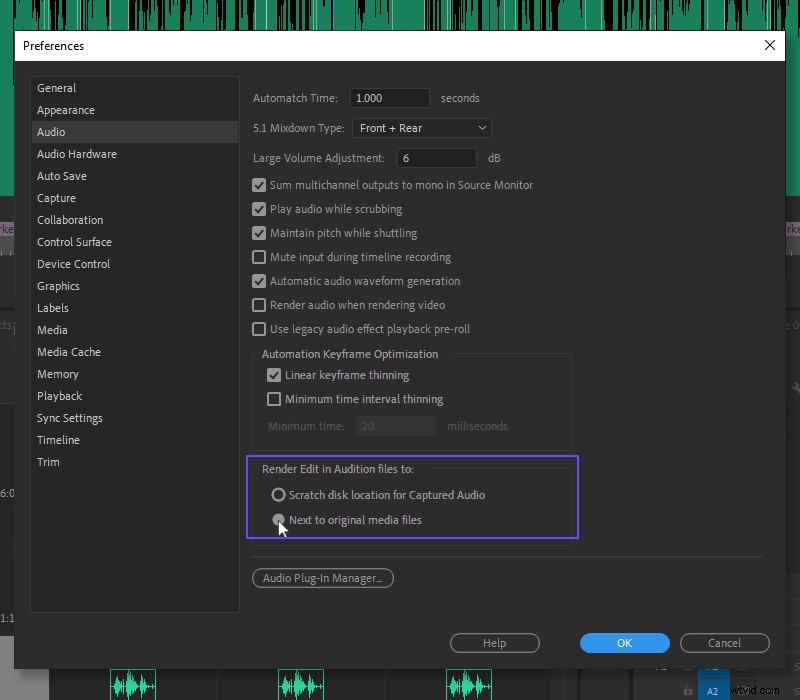Check 'Use legacy audio effect playback pre-roll'
800x700 pixels.
(x=258, y=329)
